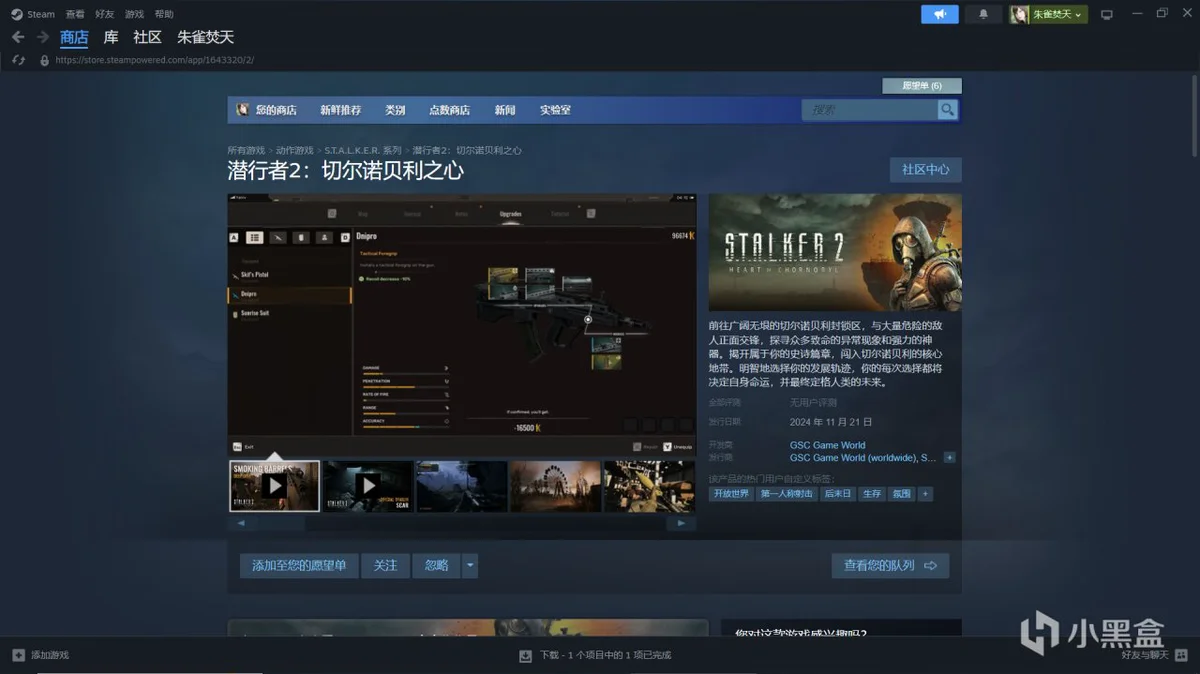
Task: Click the GSC Game World developer link
Action: click(x=827, y=445)
